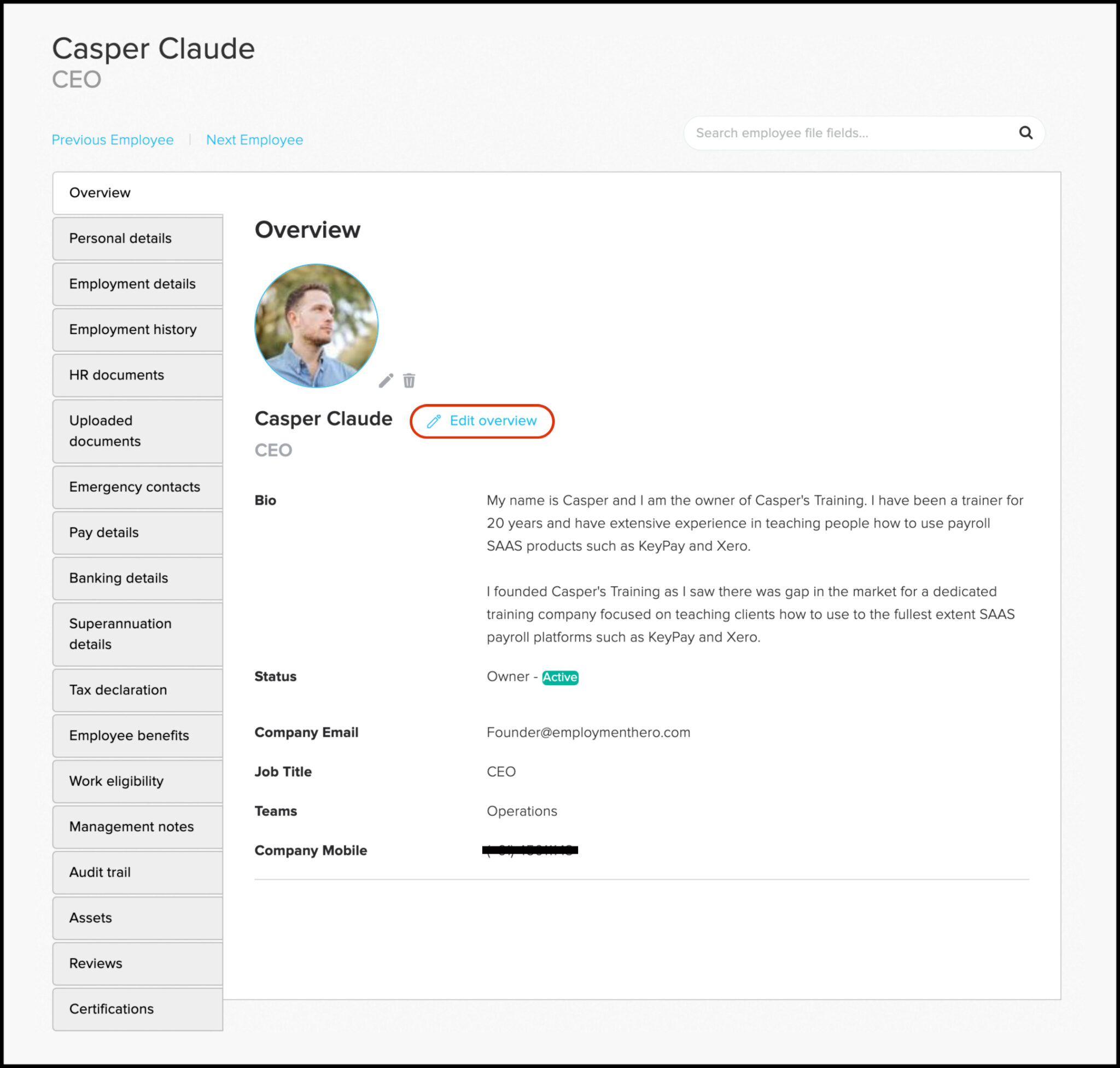Go to Previous Employee
This screenshot has width=1120, height=1068.
[112, 139]
